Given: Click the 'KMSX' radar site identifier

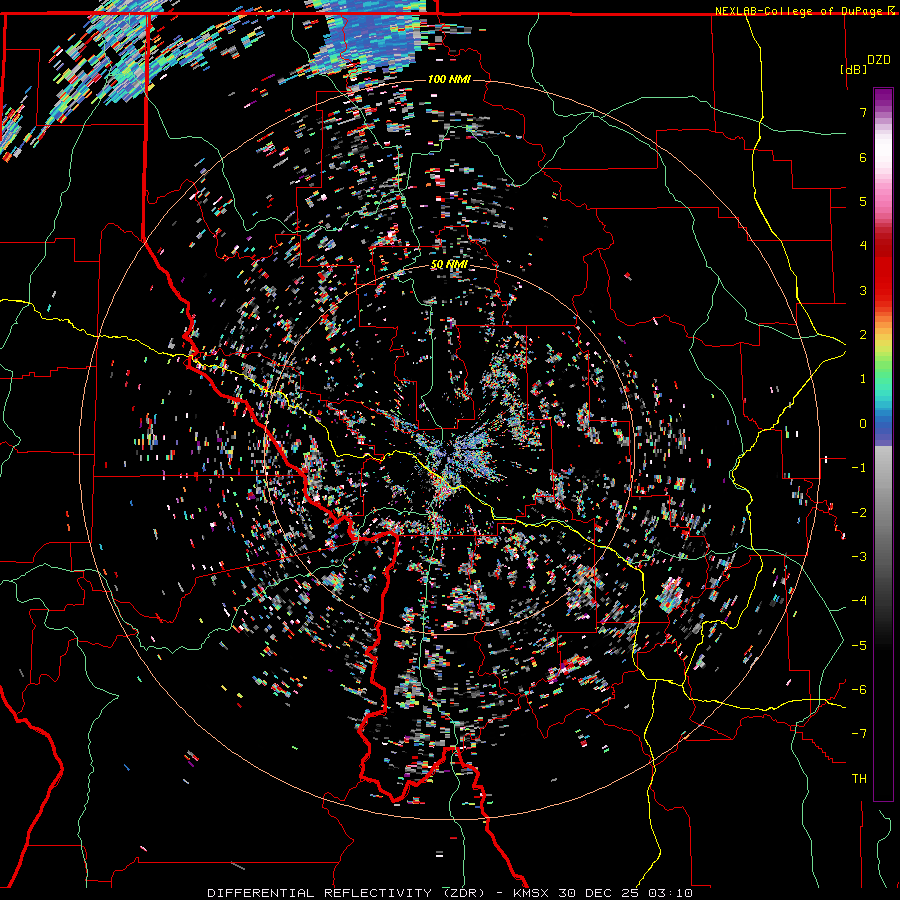Looking at the screenshot, I should 532,893.
